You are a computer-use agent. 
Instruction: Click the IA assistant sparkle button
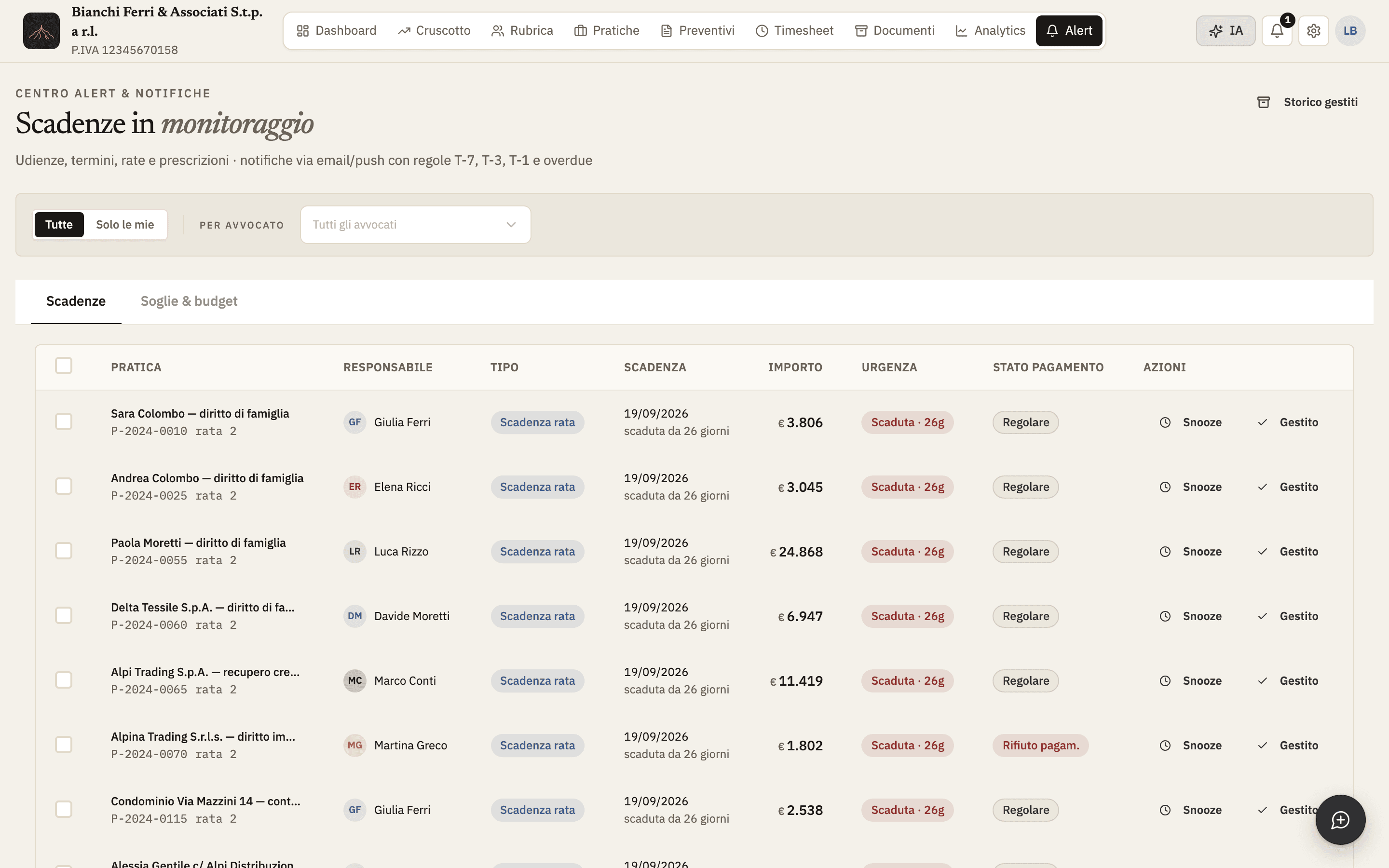tap(1226, 31)
